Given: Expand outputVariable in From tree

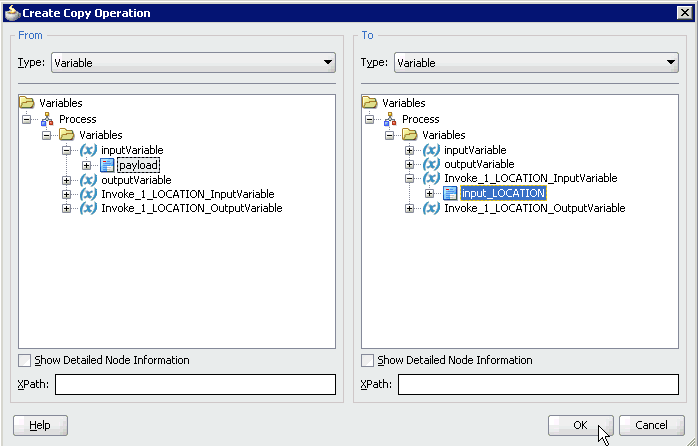Looking at the screenshot, I should 66,180.
